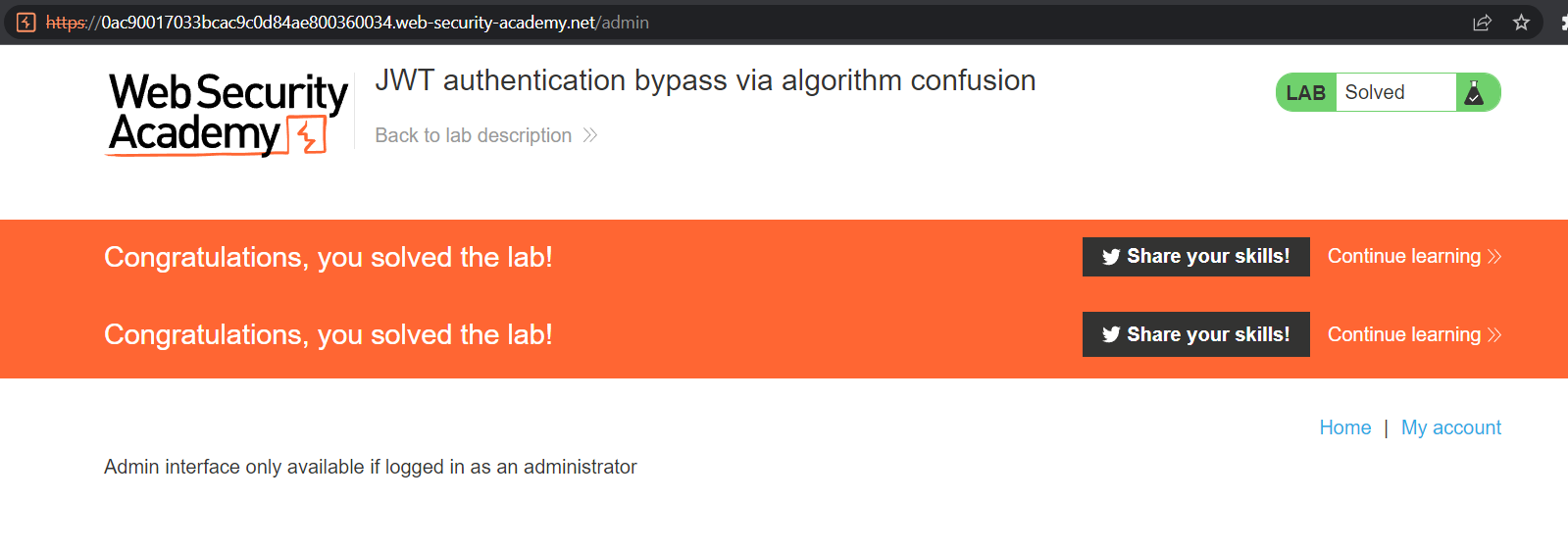Screen dimensions: 1568x552
Task: Click Twitter bird icon in second Share button
Action: point(1111,335)
